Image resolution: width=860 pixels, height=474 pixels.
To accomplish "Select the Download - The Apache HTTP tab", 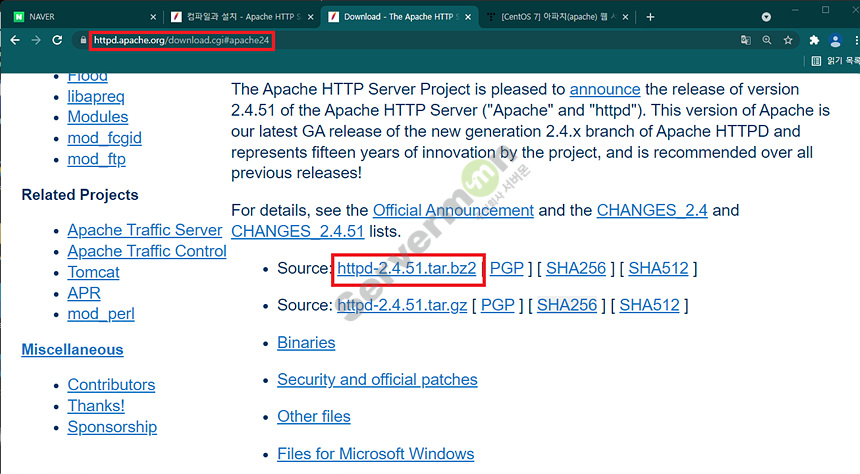I will (x=399, y=17).
